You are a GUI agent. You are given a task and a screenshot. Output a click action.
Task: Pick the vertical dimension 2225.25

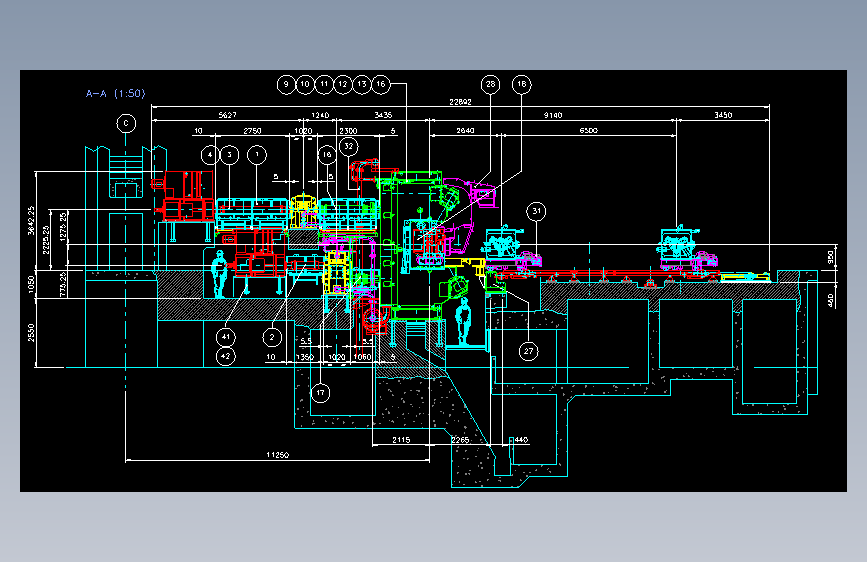pyautogui.click(x=46, y=240)
